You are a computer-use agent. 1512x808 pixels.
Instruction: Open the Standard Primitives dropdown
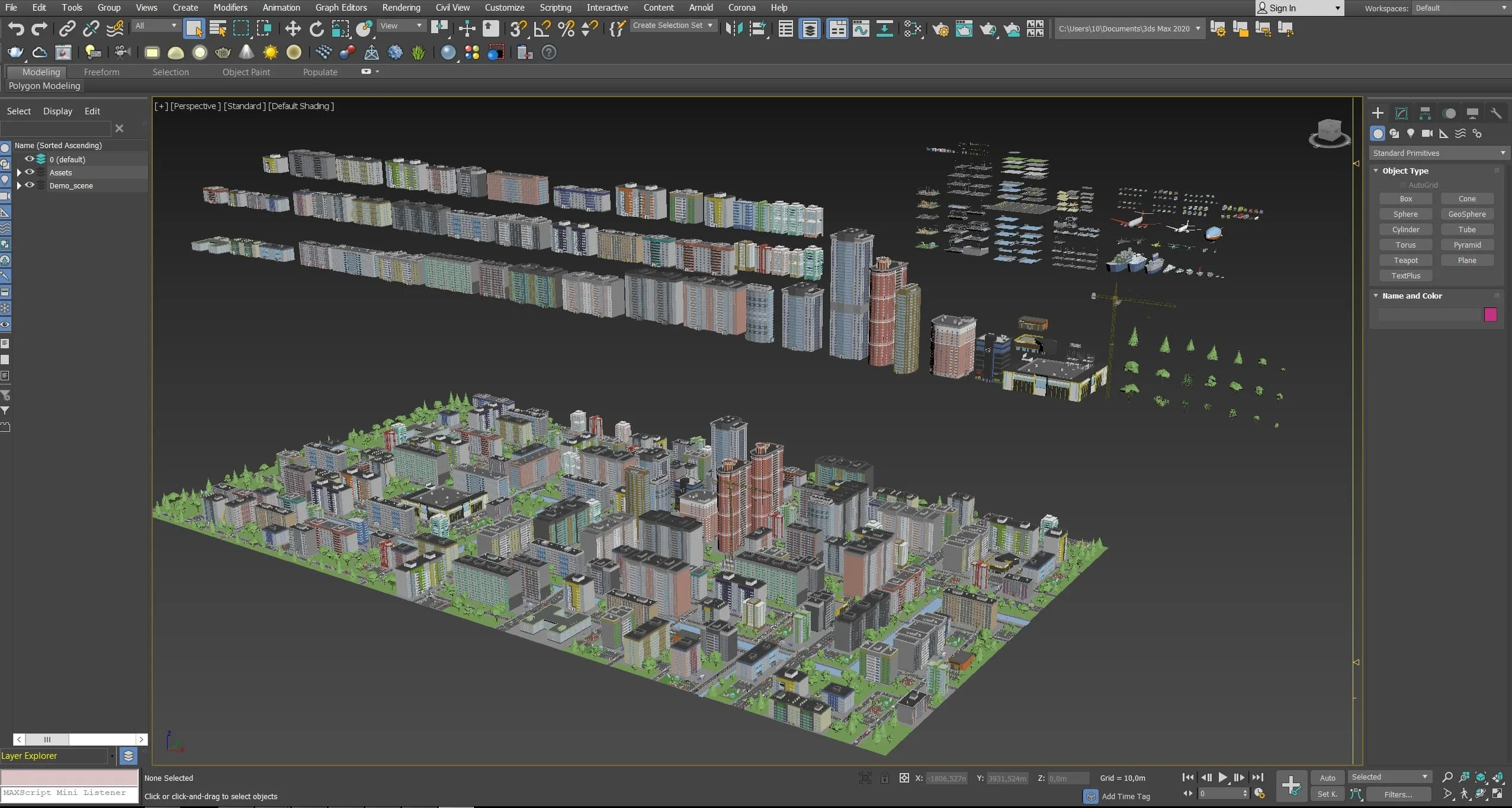pyautogui.click(x=1439, y=153)
